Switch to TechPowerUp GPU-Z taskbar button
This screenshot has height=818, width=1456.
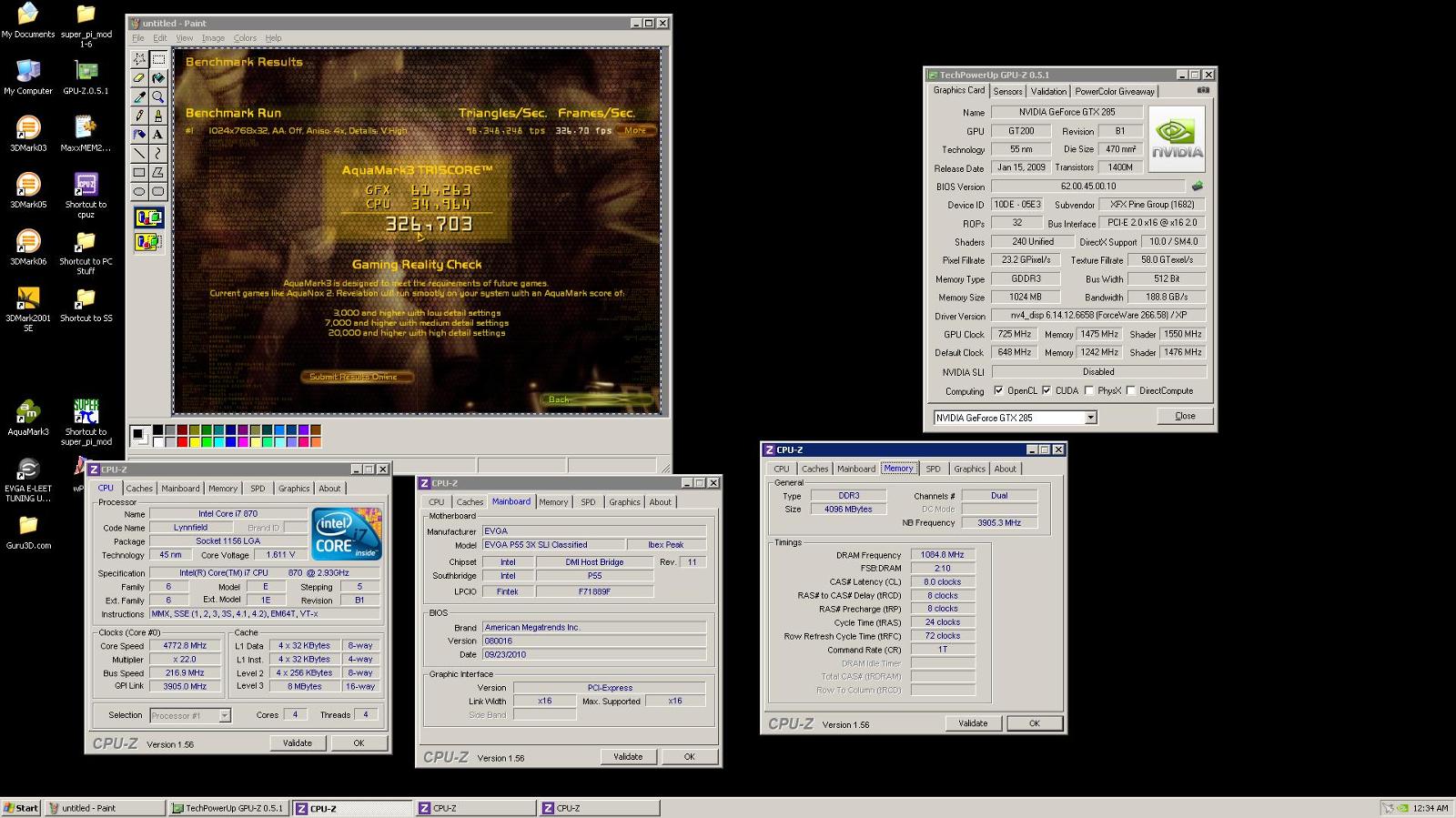[228, 808]
